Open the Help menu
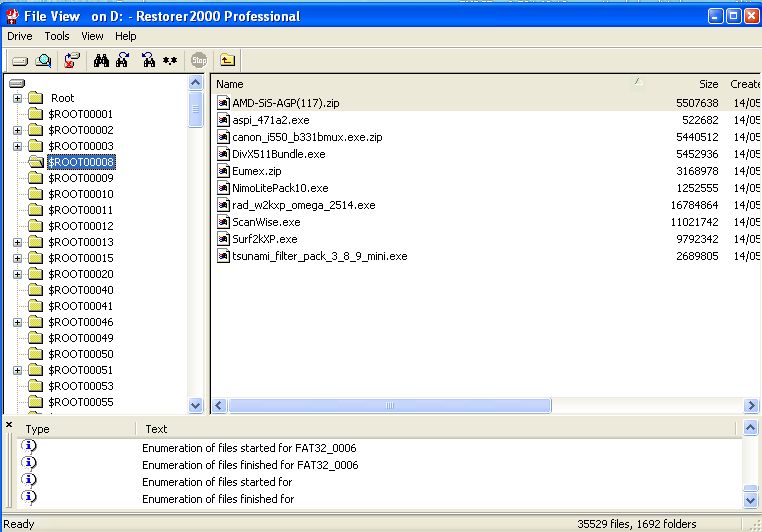Screen dimensions: 762x532 pyautogui.click(x=125, y=36)
